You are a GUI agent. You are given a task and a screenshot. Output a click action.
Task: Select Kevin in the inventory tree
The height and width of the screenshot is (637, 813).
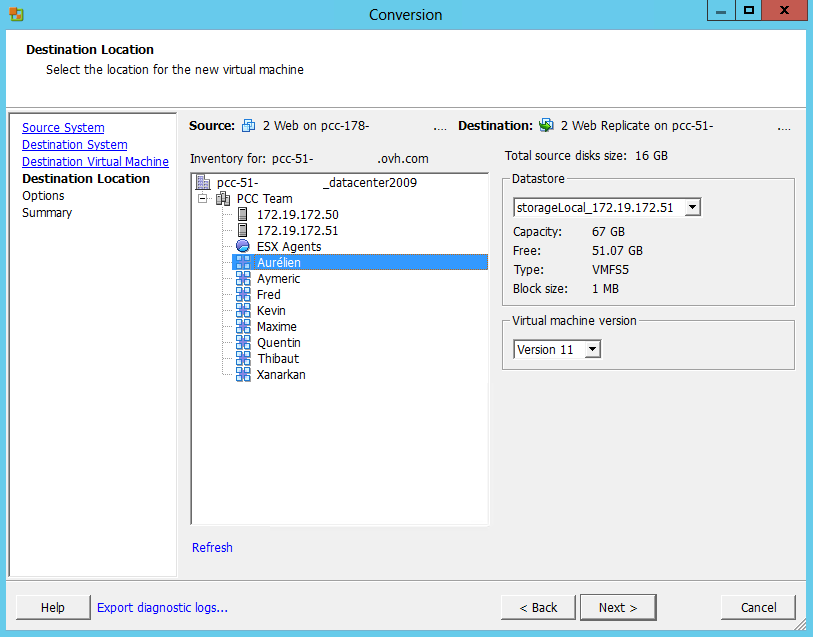pyautogui.click(x=271, y=311)
